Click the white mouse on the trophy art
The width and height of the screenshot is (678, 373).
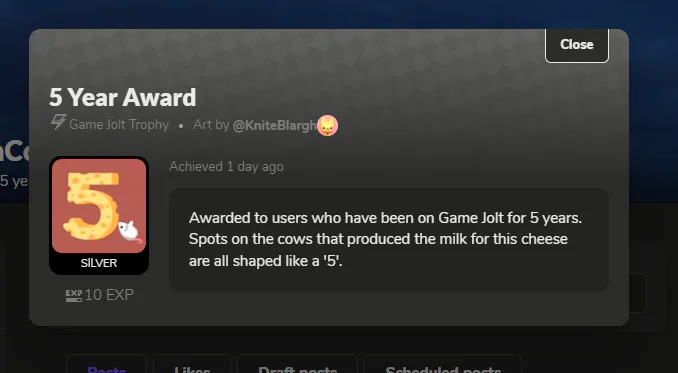point(129,231)
